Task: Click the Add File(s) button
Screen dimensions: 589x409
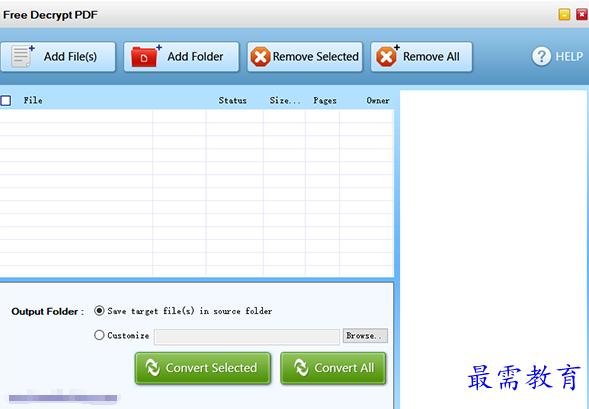Action: click(58, 57)
